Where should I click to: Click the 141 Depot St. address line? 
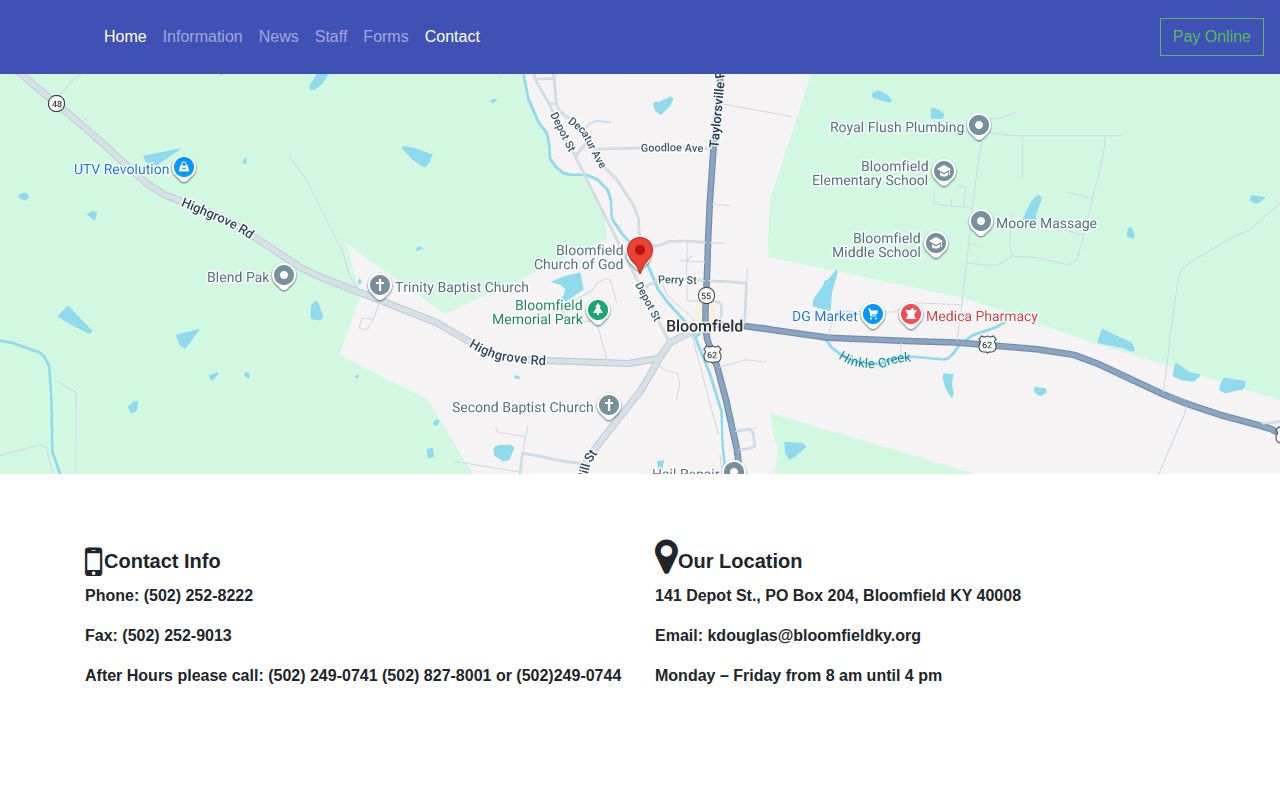pyautogui.click(x=838, y=596)
